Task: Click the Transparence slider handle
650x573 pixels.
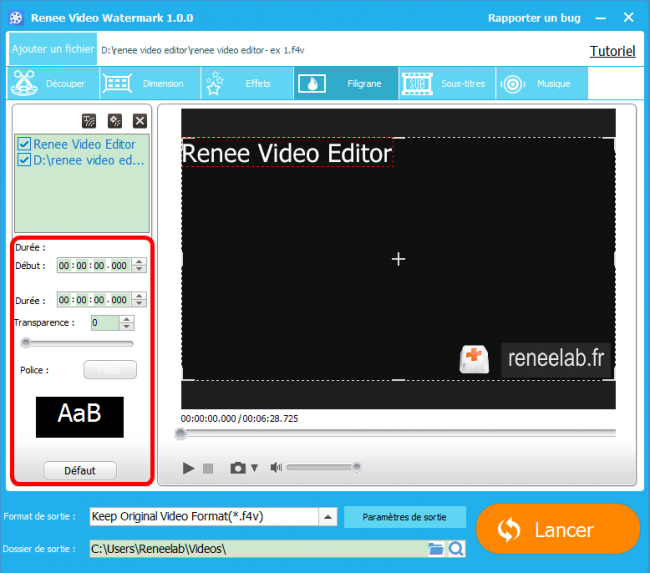Action: tap(26, 343)
